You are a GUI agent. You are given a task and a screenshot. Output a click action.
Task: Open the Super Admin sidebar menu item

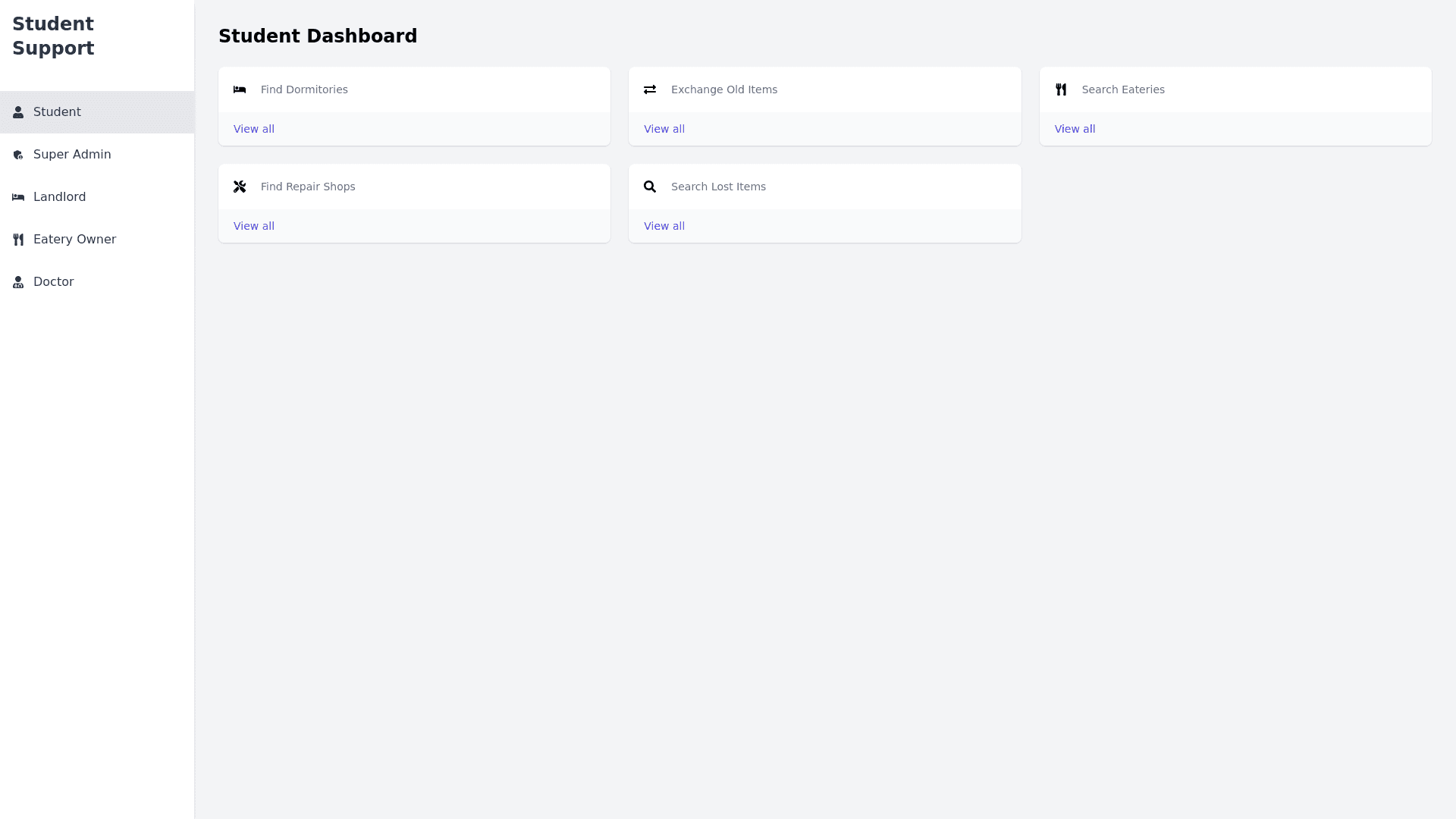[x=72, y=155]
